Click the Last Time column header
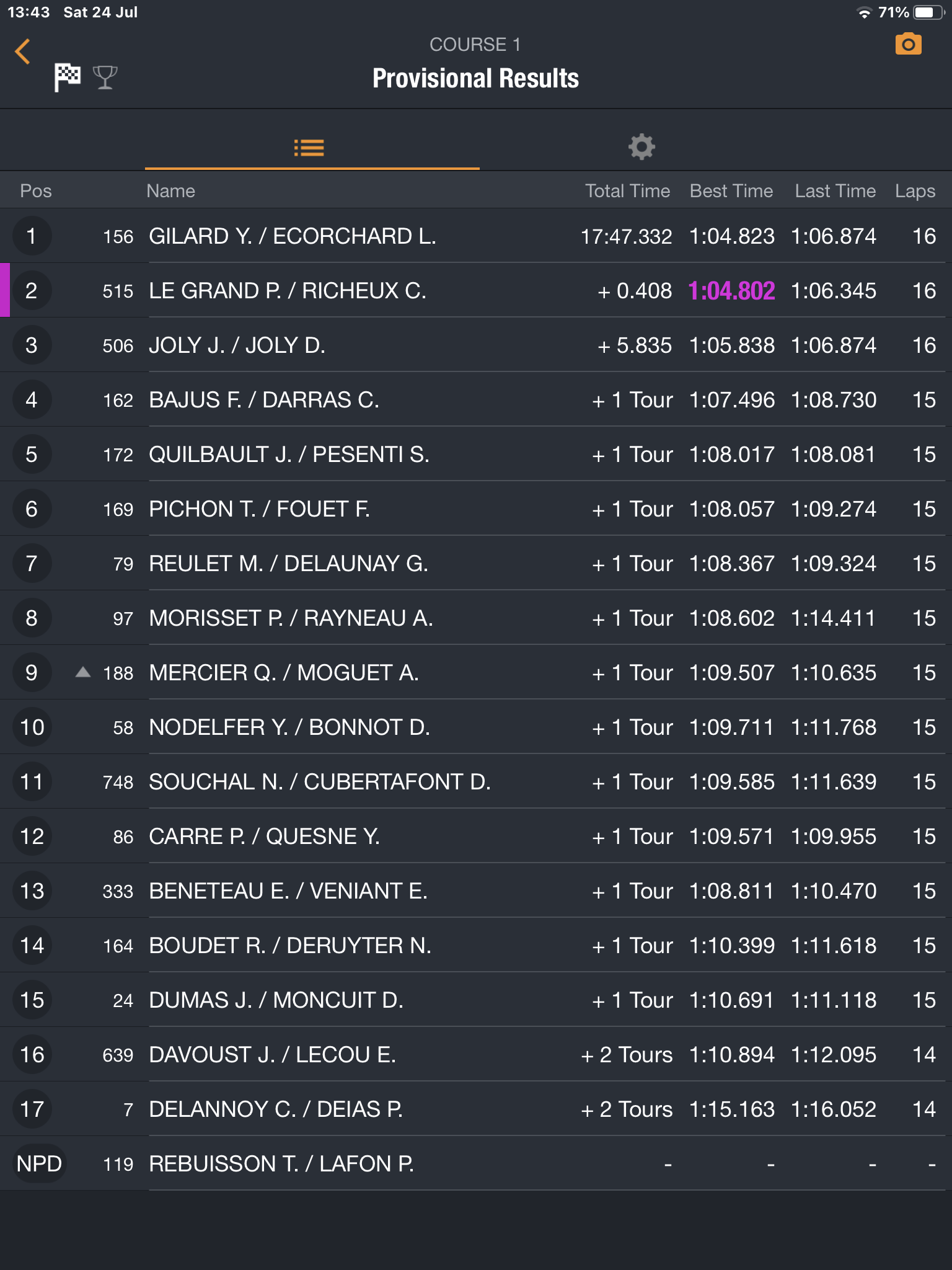Image resolution: width=952 pixels, height=1270 pixels. 835,191
